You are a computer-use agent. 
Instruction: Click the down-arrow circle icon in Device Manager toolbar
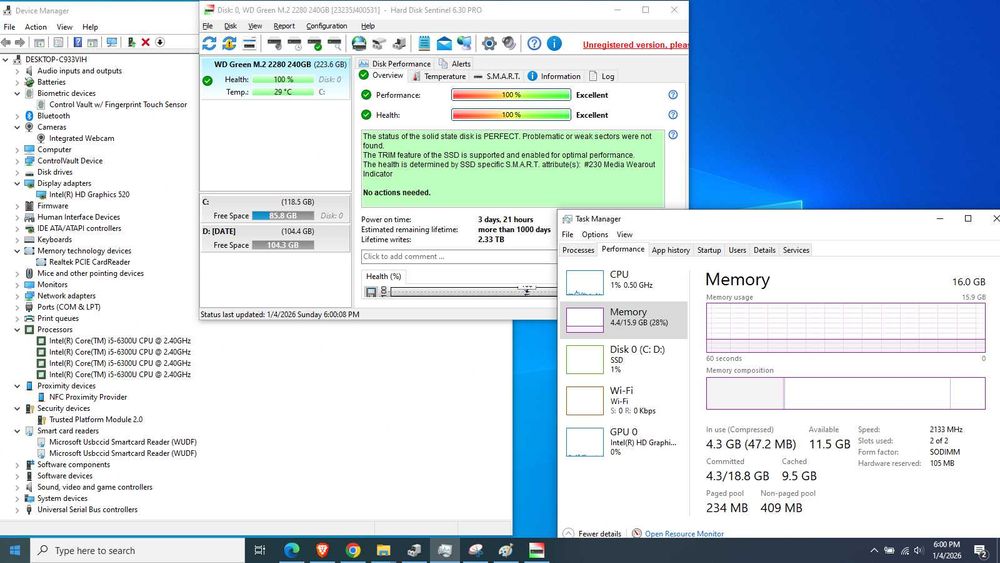160,42
